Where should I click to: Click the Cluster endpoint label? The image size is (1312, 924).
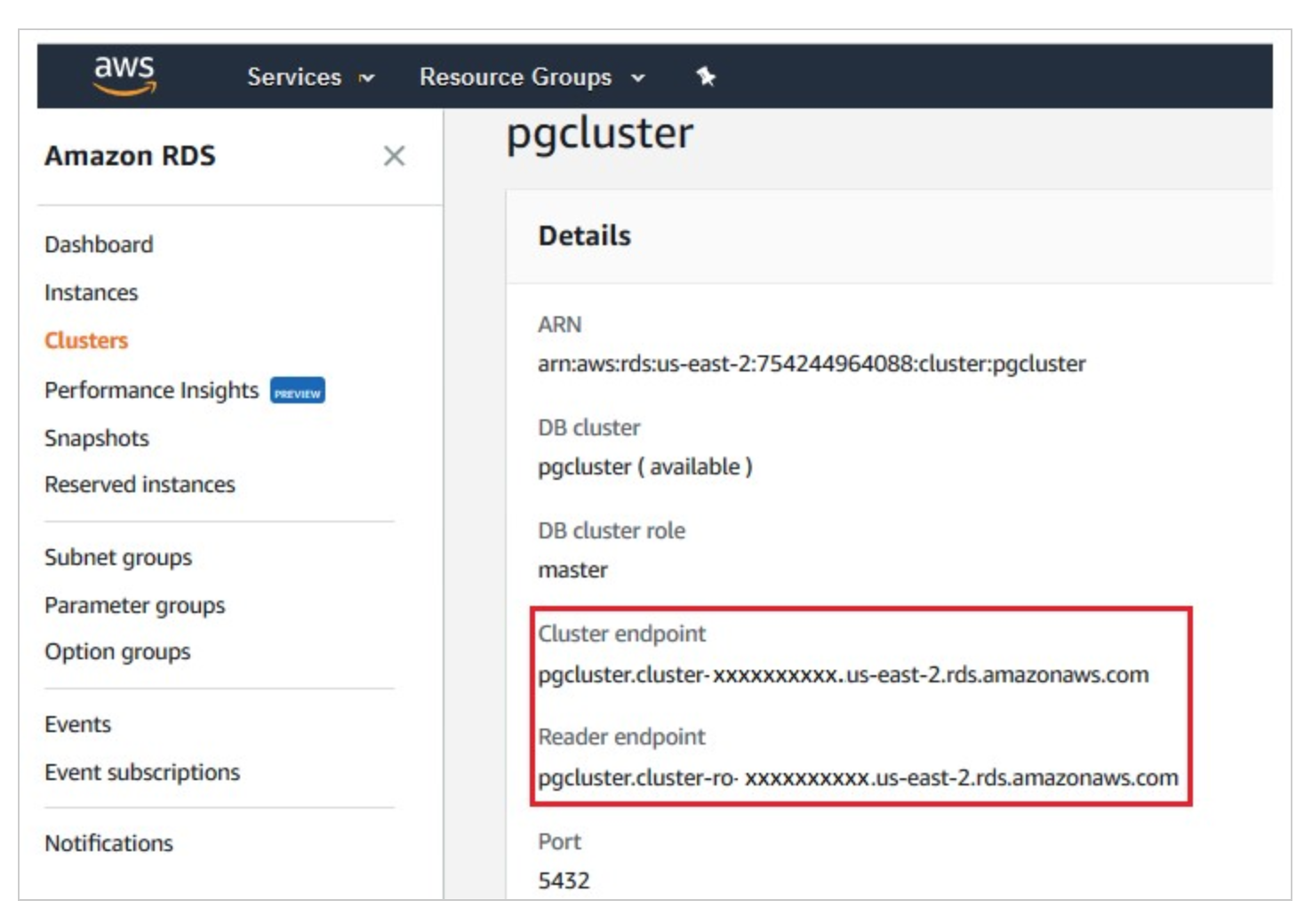[621, 634]
